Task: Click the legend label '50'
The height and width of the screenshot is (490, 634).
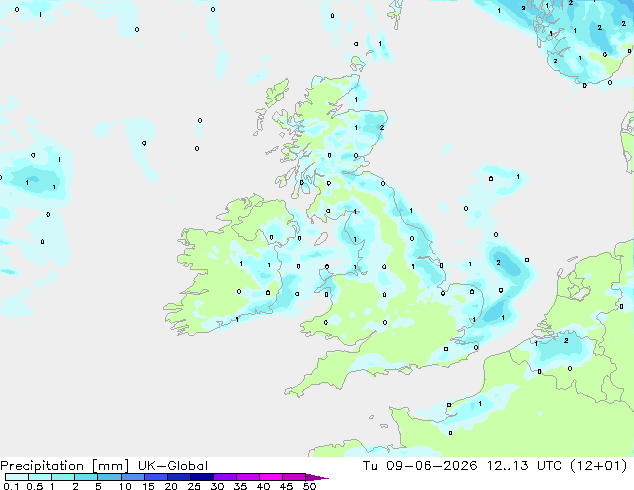Action: pos(309,486)
